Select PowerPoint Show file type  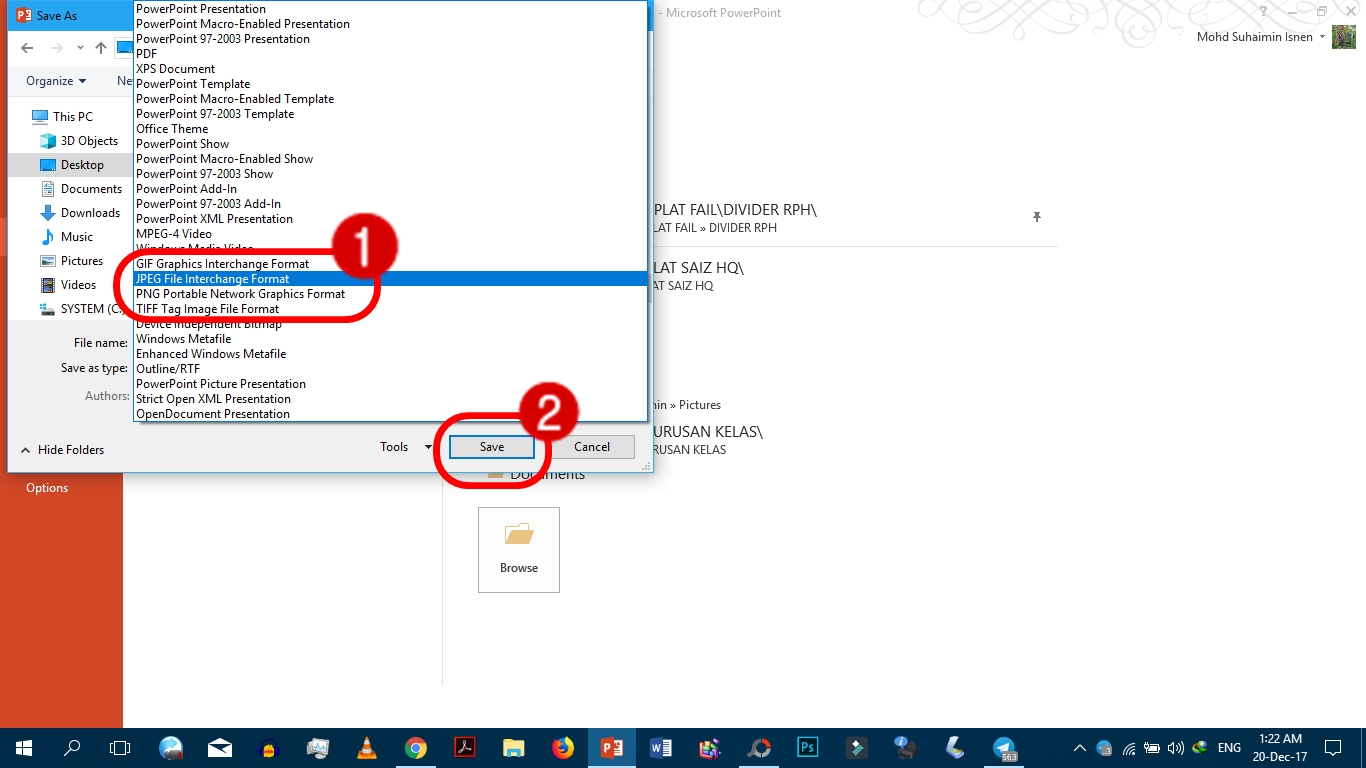(391, 144)
